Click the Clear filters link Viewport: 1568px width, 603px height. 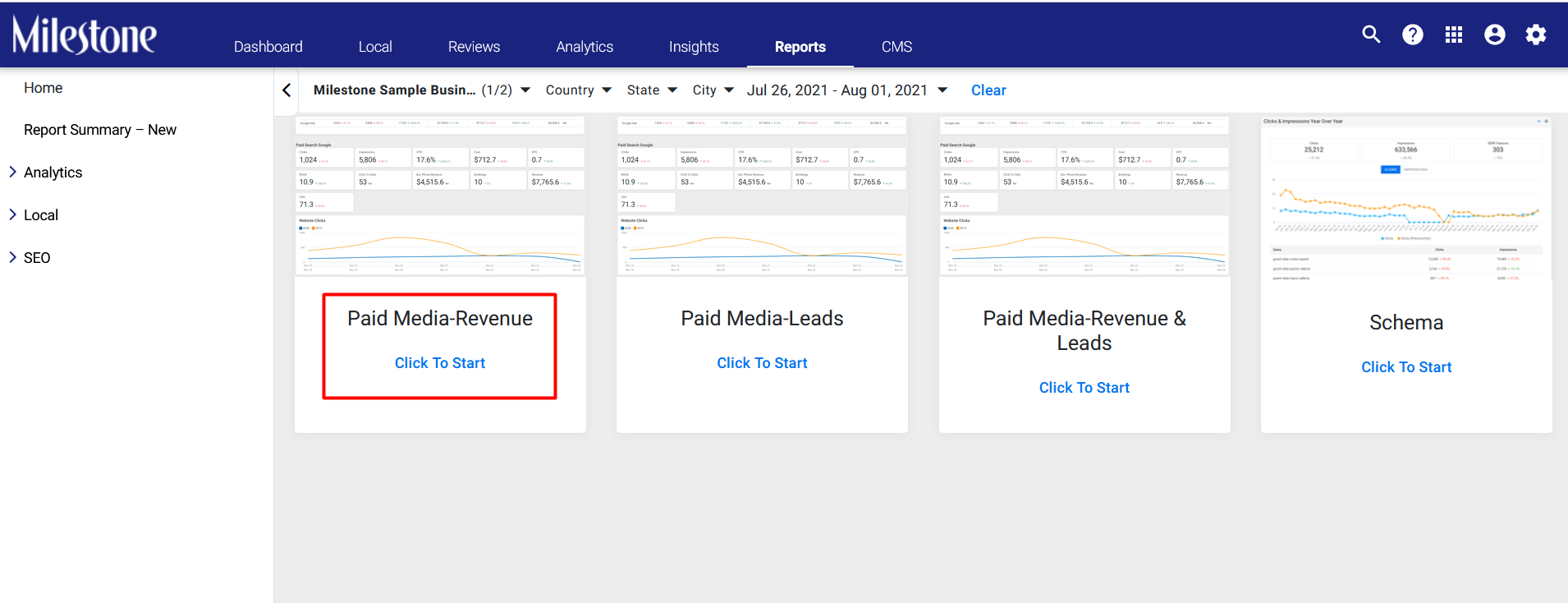[x=988, y=90]
